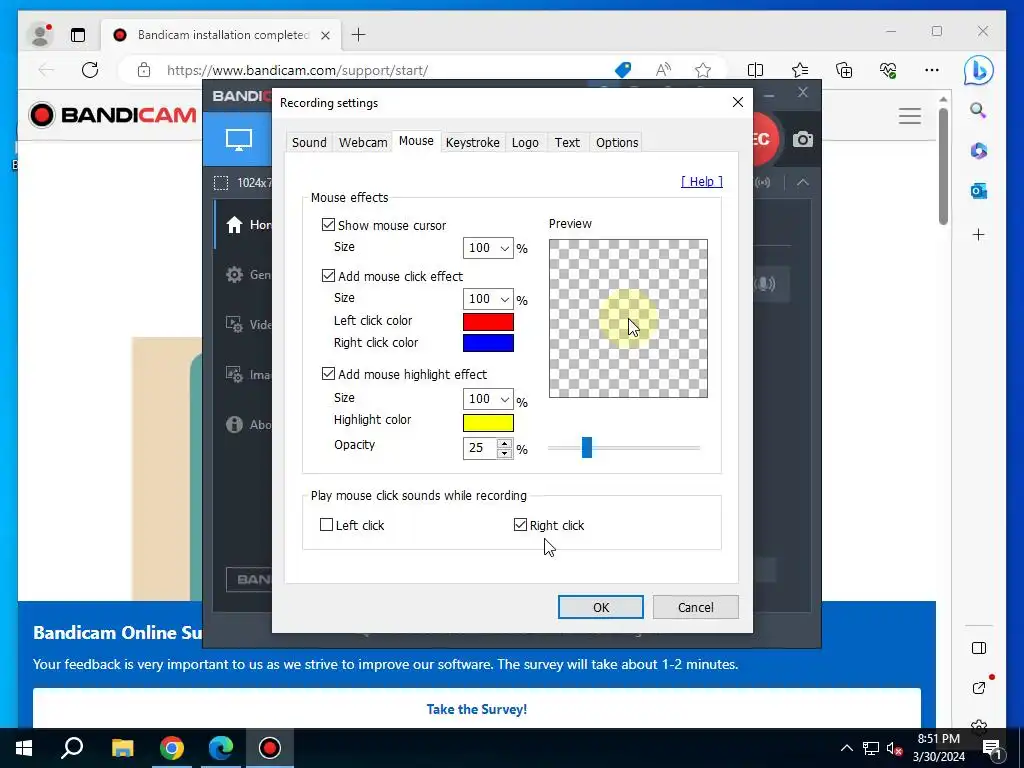
Task: Disable Right click sound checkbox
Action: [520, 524]
